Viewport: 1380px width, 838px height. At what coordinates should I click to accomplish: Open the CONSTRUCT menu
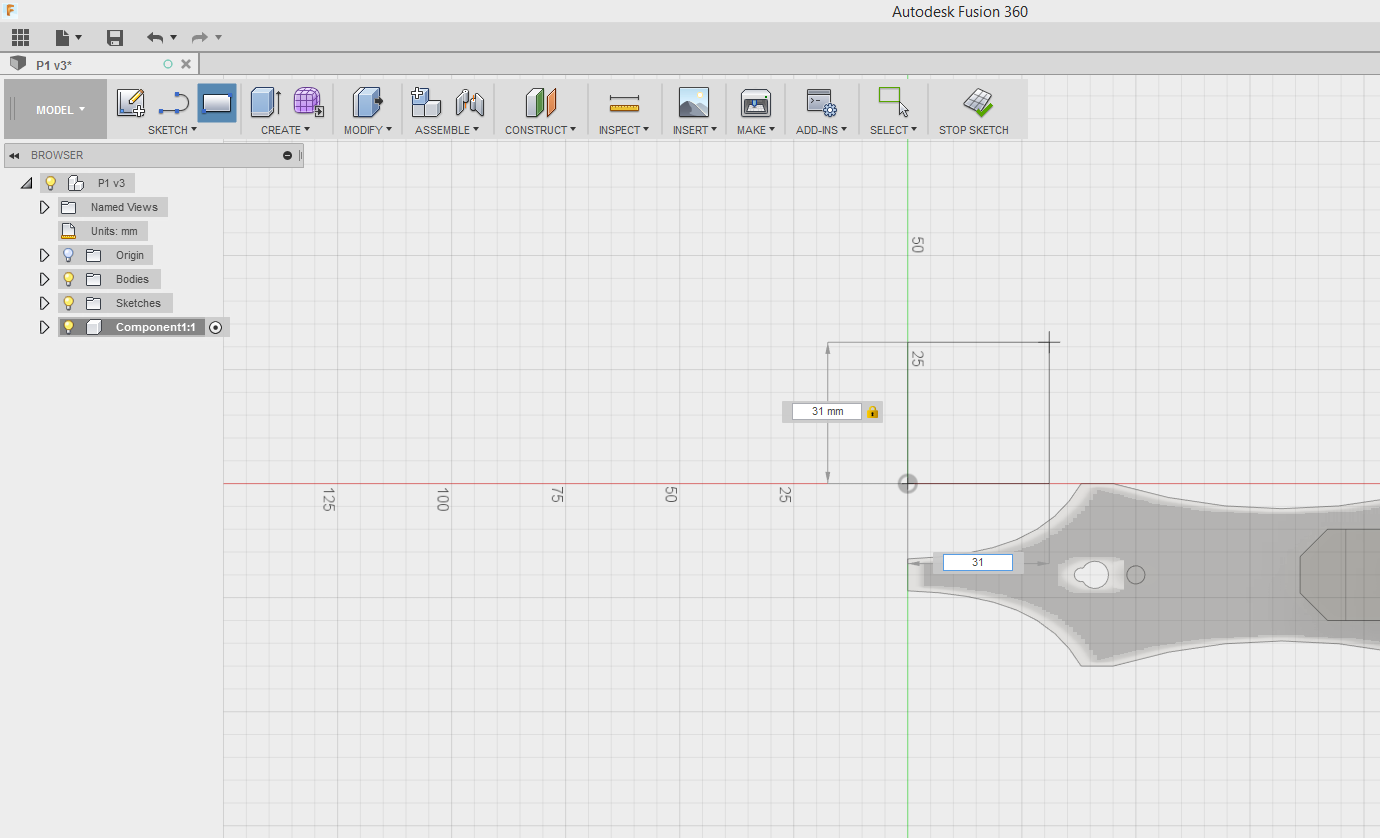(540, 130)
